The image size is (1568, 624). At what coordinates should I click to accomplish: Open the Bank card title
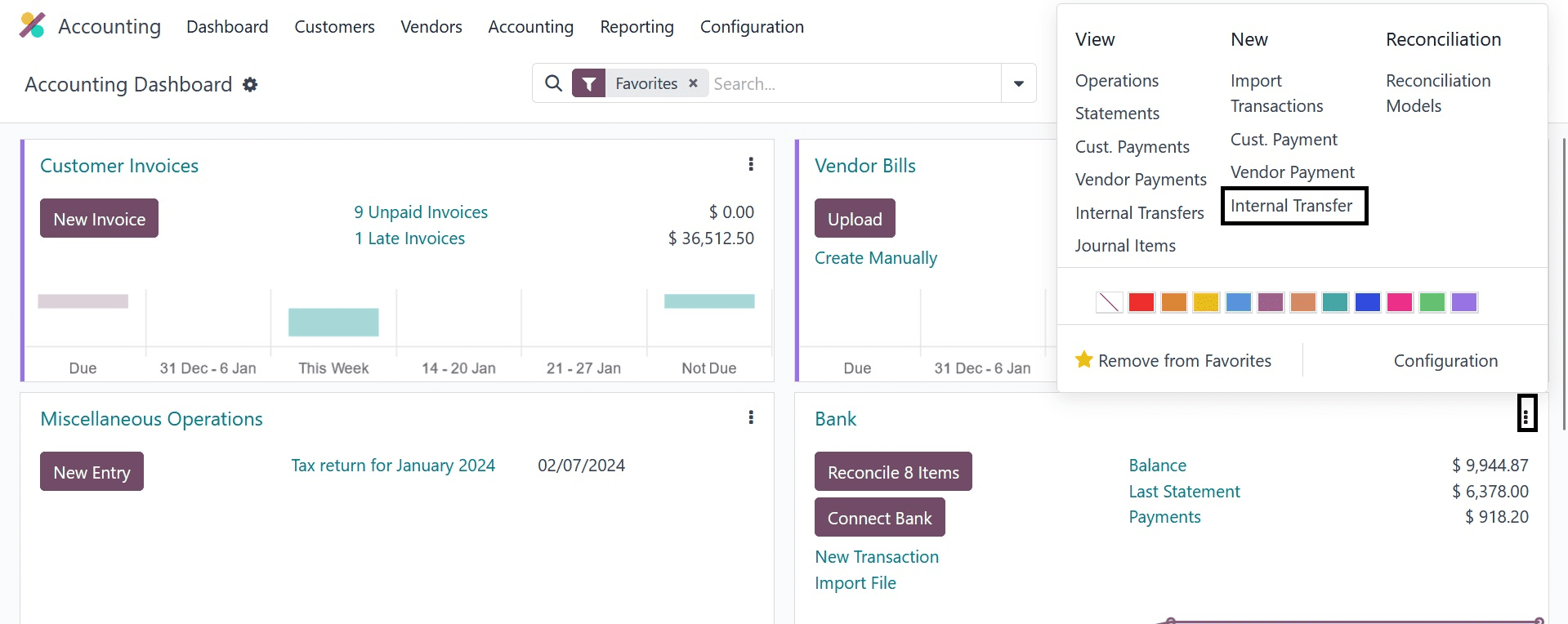(x=835, y=419)
